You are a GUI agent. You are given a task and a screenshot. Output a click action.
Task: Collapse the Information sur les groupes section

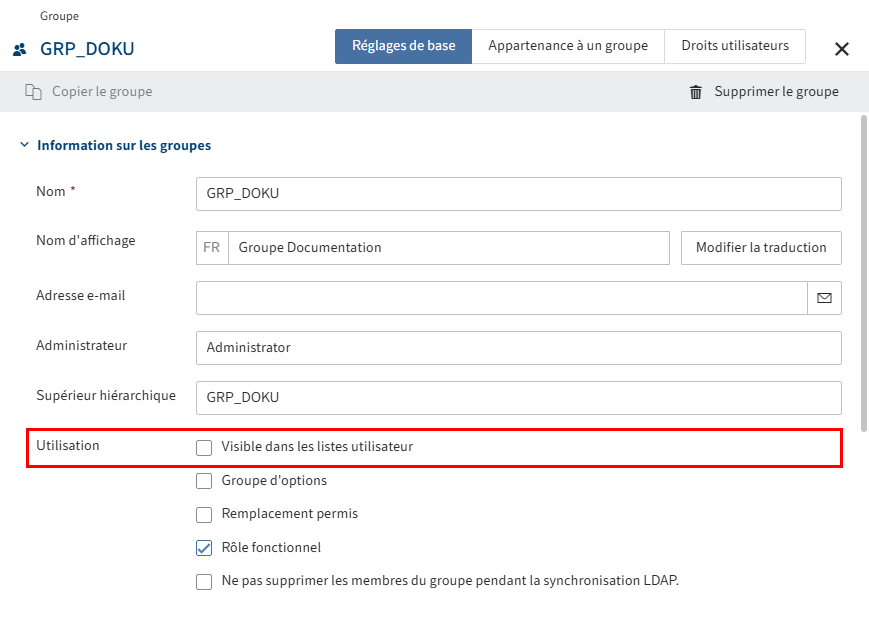pos(23,144)
